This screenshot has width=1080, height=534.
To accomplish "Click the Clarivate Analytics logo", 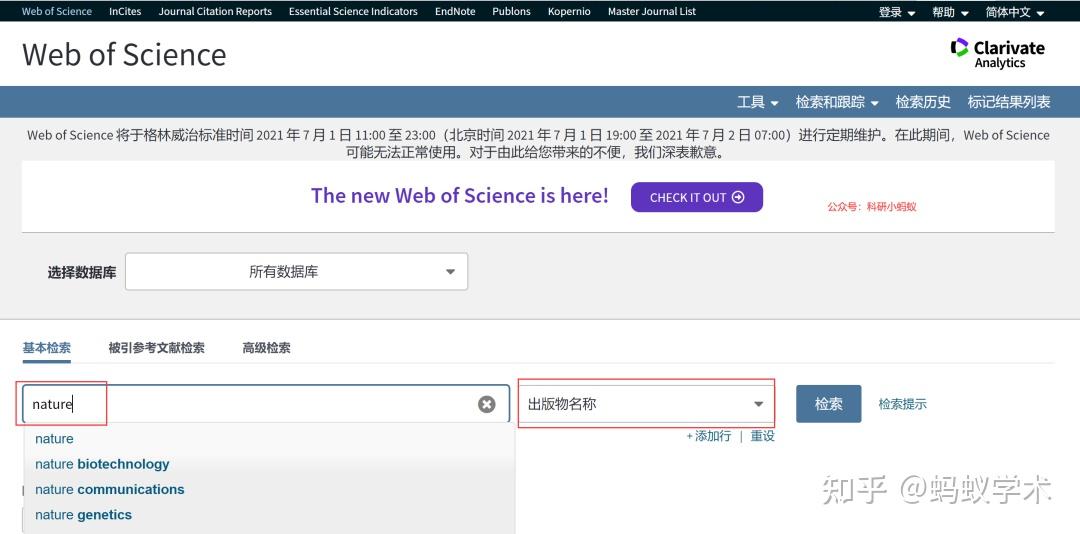I will pyautogui.click(x=997, y=53).
